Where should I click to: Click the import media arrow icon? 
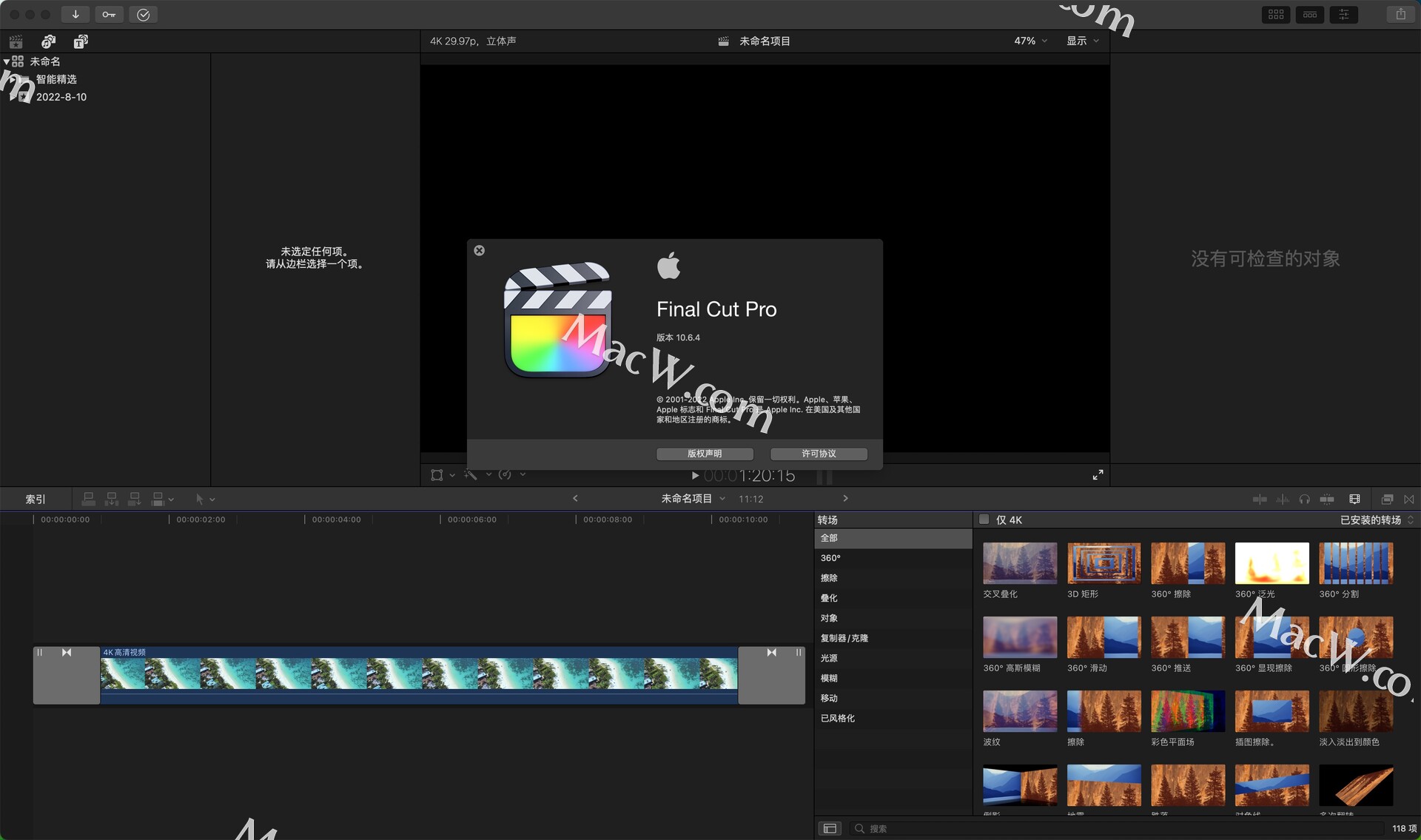(75, 14)
